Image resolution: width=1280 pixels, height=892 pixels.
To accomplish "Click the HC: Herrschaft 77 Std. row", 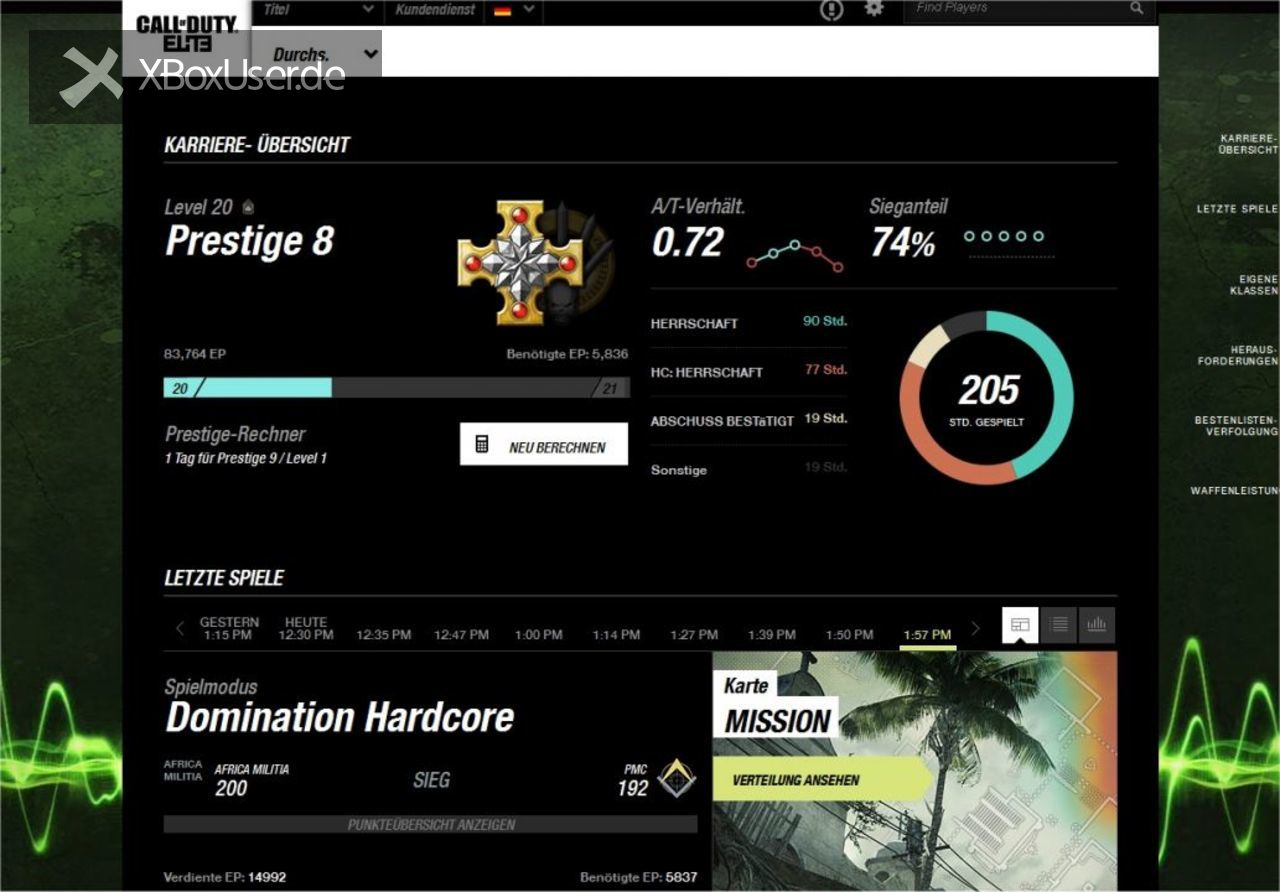I will pyautogui.click(x=748, y=371).
